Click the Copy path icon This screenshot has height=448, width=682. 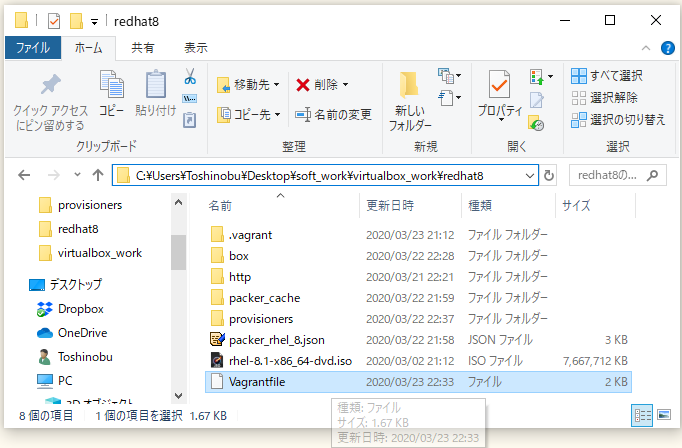point(190,99)
